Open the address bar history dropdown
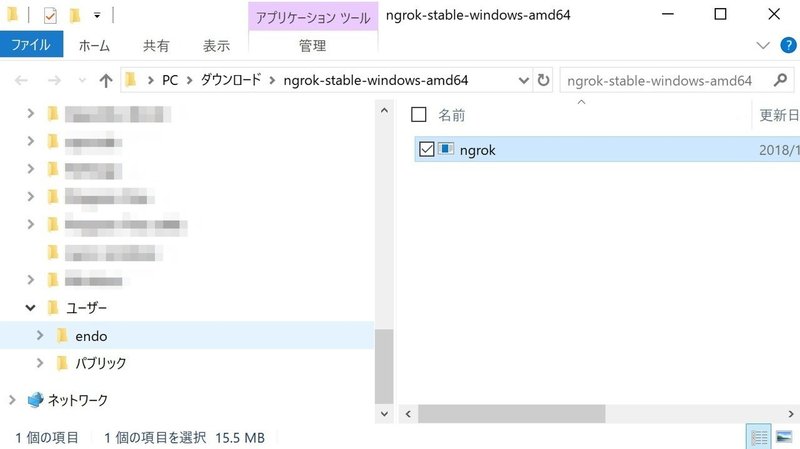 [523, 80]
